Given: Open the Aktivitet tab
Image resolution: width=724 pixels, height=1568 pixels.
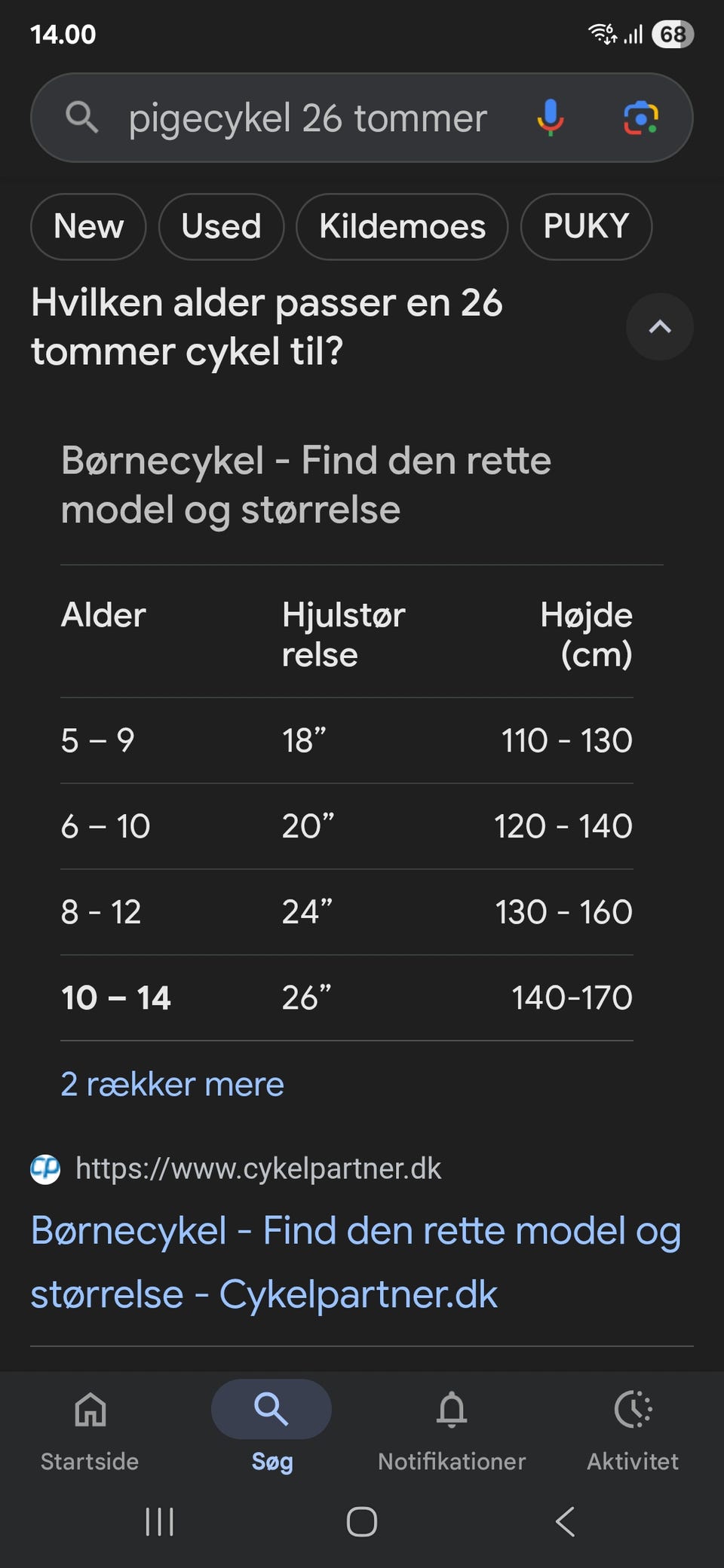Looking at the screenshot, I should [x=633, y=1426].
